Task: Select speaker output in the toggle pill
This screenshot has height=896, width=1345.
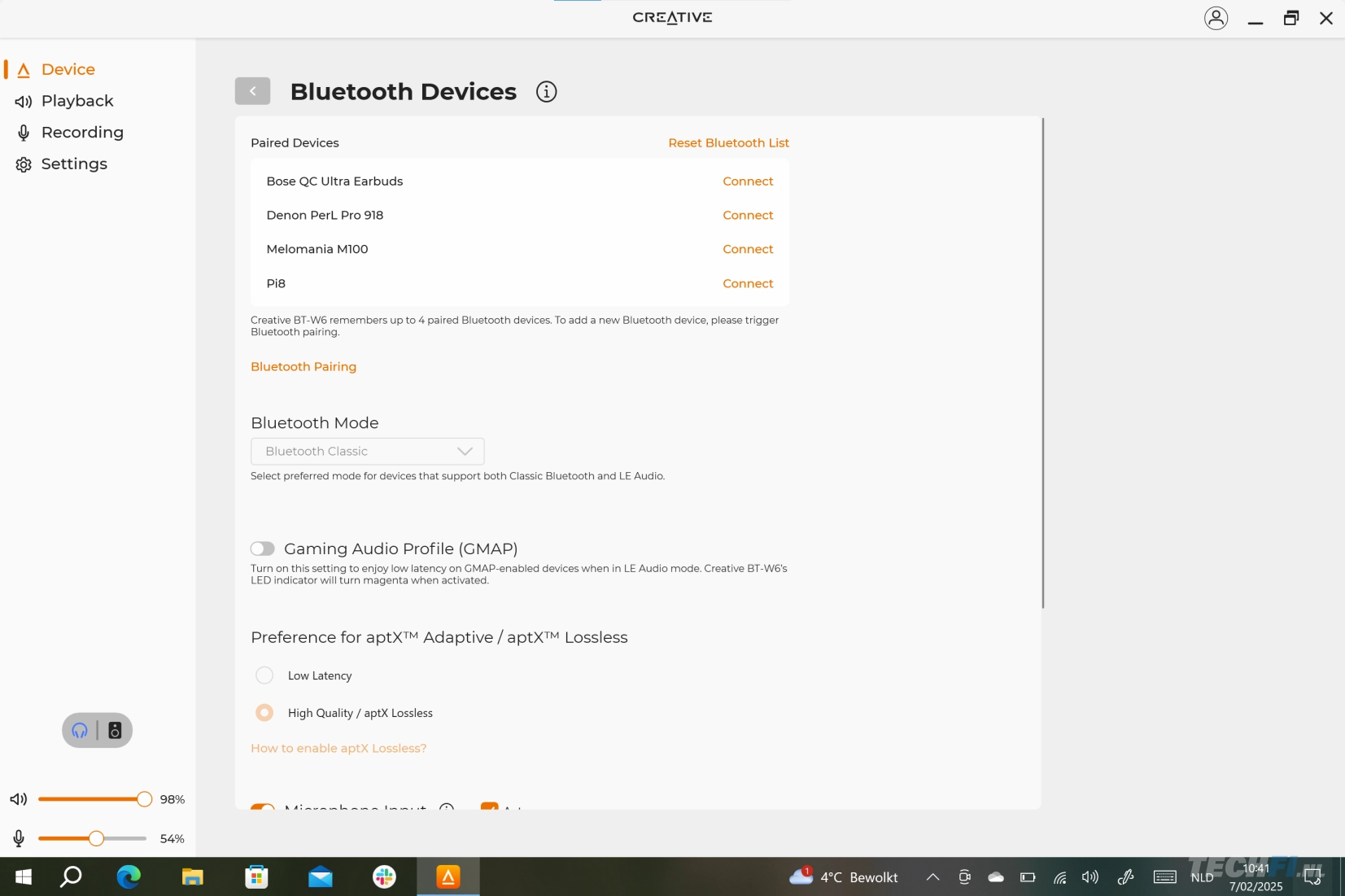Action: point(115,730)
